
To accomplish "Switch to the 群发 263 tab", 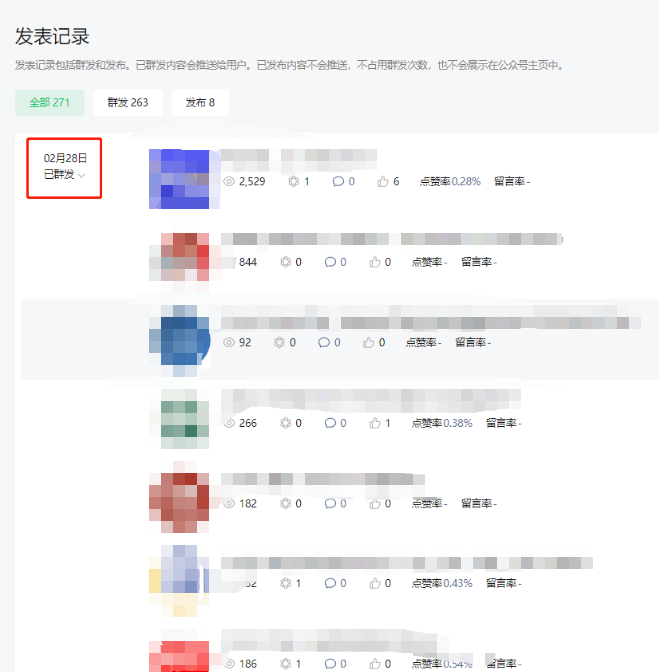I will click(x=128, y=102).
